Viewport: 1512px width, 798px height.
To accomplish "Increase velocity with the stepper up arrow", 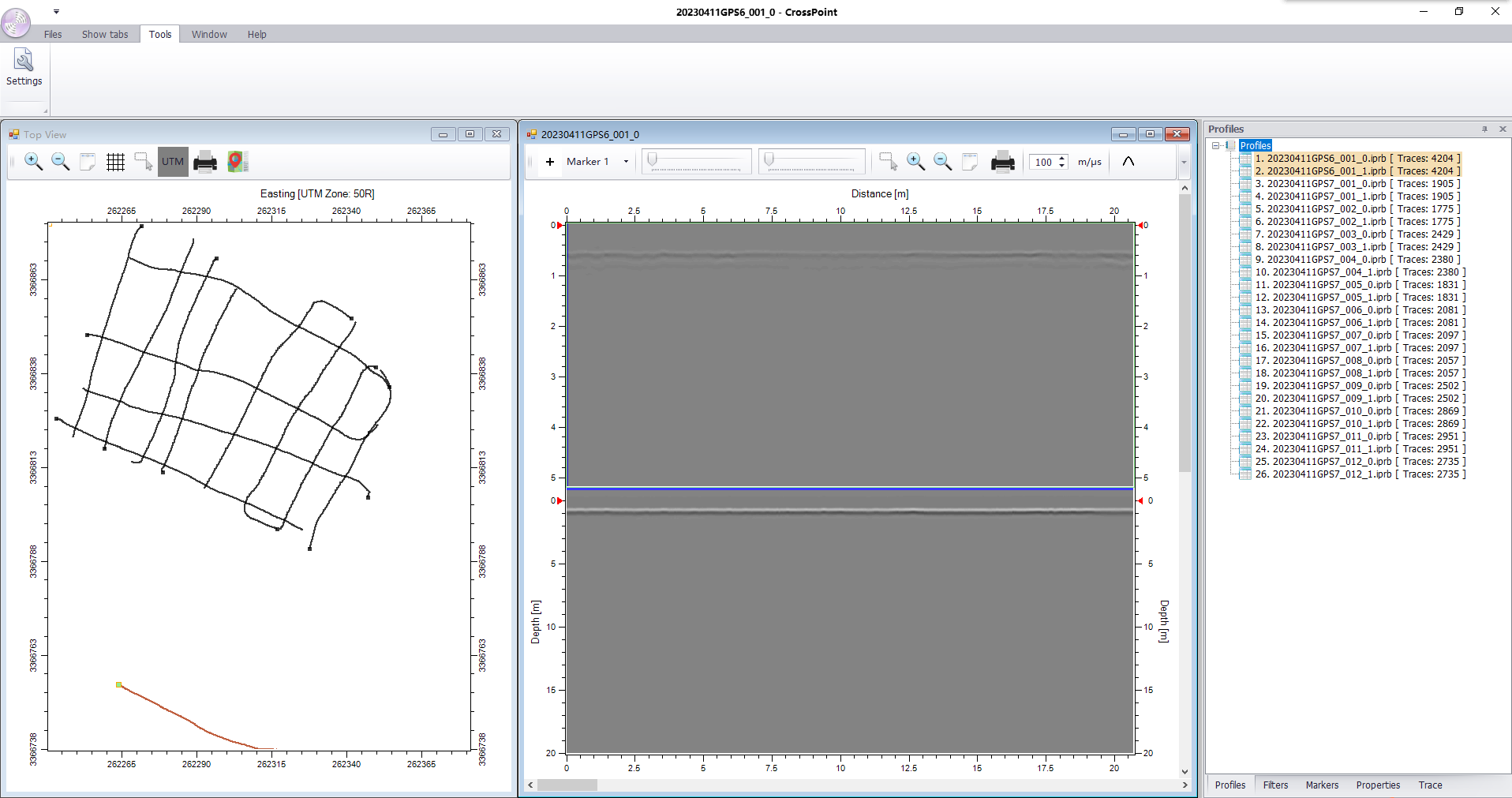I will [1062, 158].
